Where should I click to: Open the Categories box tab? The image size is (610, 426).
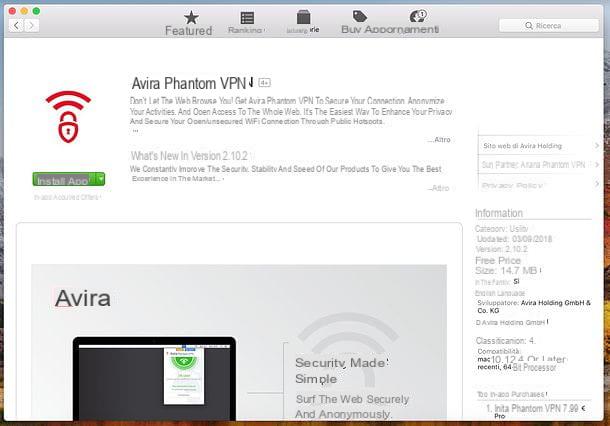tap(303, 23)
